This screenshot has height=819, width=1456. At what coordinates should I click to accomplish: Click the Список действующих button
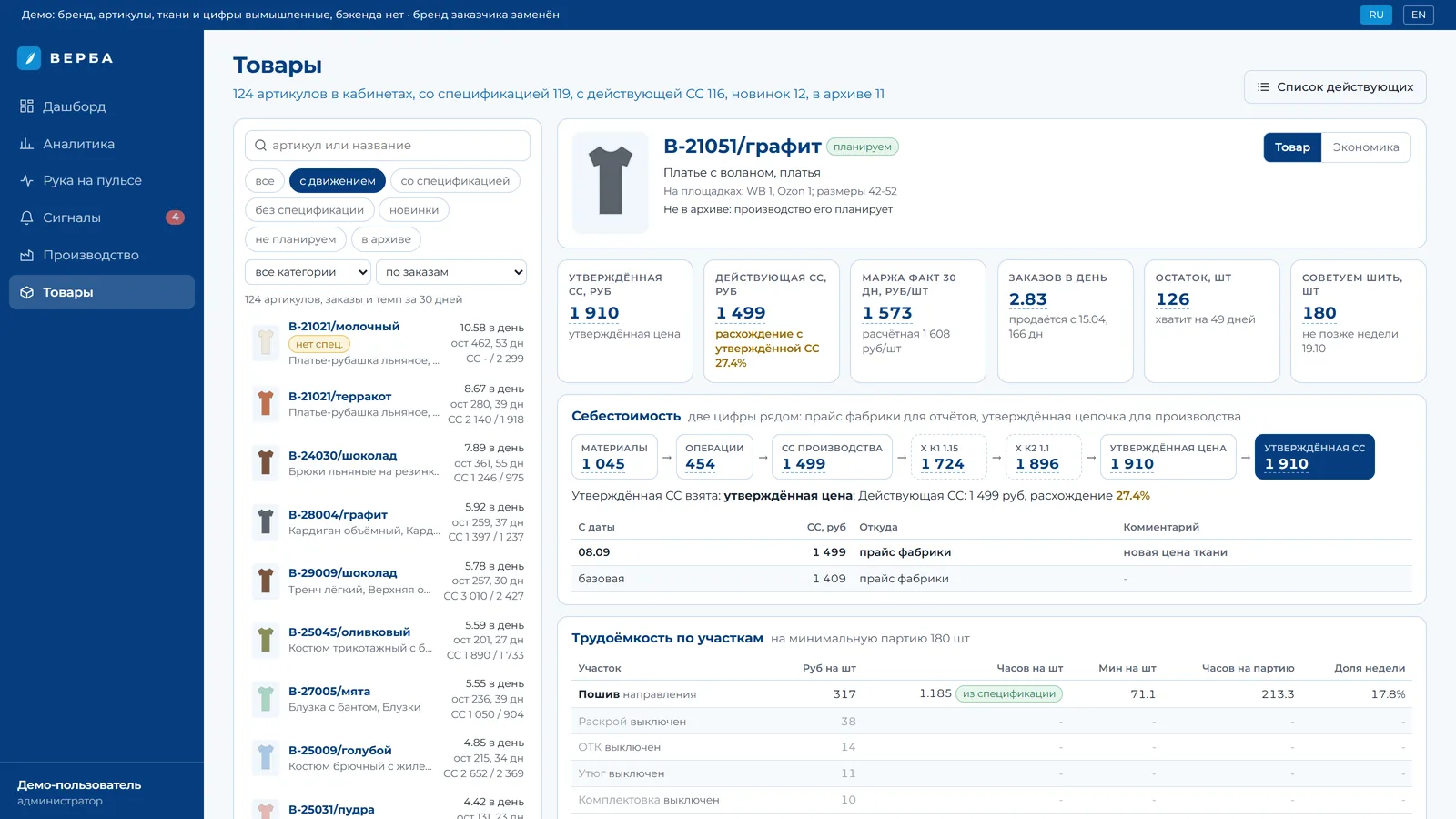pyautogui.click(x=1335, y=87)
